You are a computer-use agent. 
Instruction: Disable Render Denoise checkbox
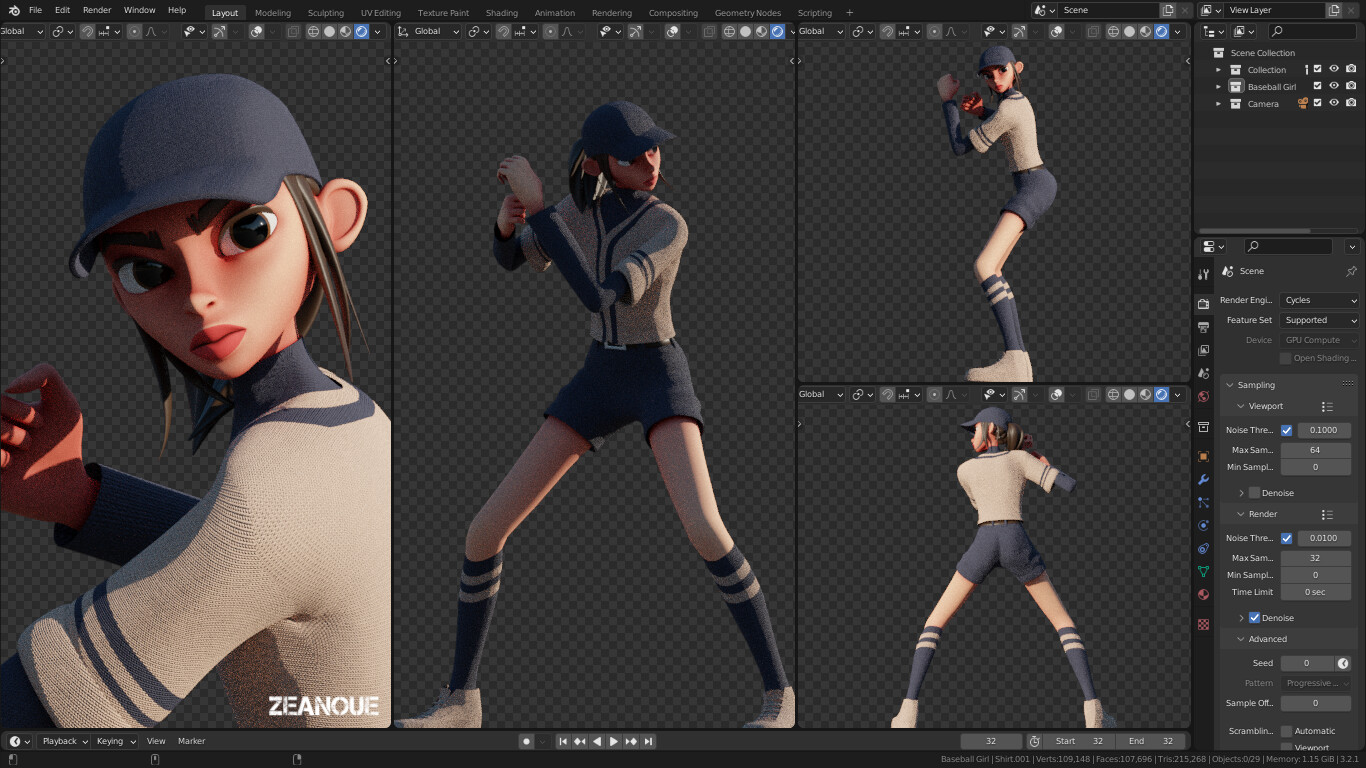[1254, 618]
